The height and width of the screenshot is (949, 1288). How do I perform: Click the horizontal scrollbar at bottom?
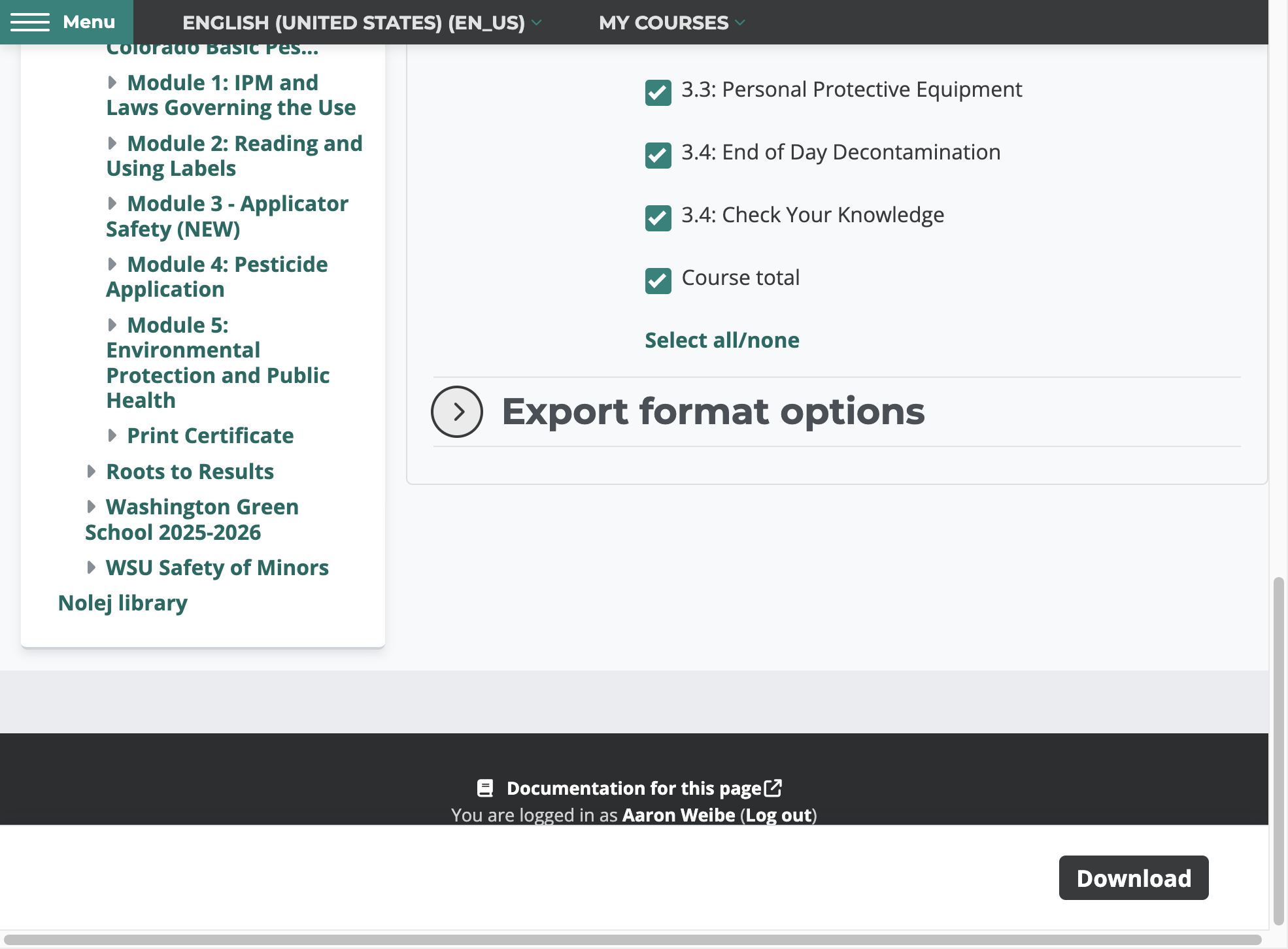[x=633, y=940]
